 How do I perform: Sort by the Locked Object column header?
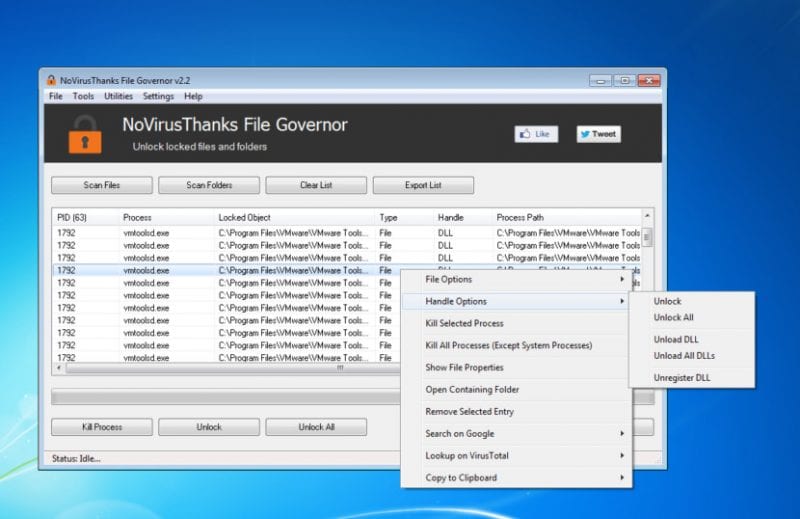coord(294,217)
